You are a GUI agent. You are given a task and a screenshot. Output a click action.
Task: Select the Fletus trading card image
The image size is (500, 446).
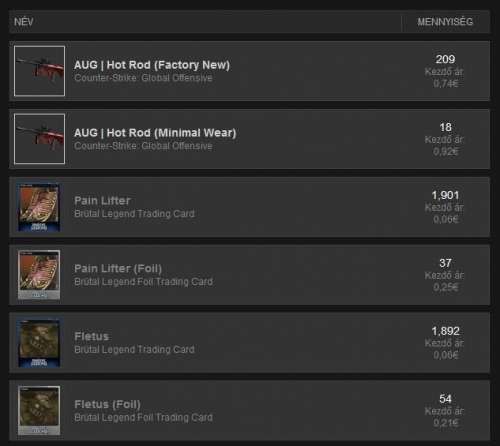pos(39,343)
